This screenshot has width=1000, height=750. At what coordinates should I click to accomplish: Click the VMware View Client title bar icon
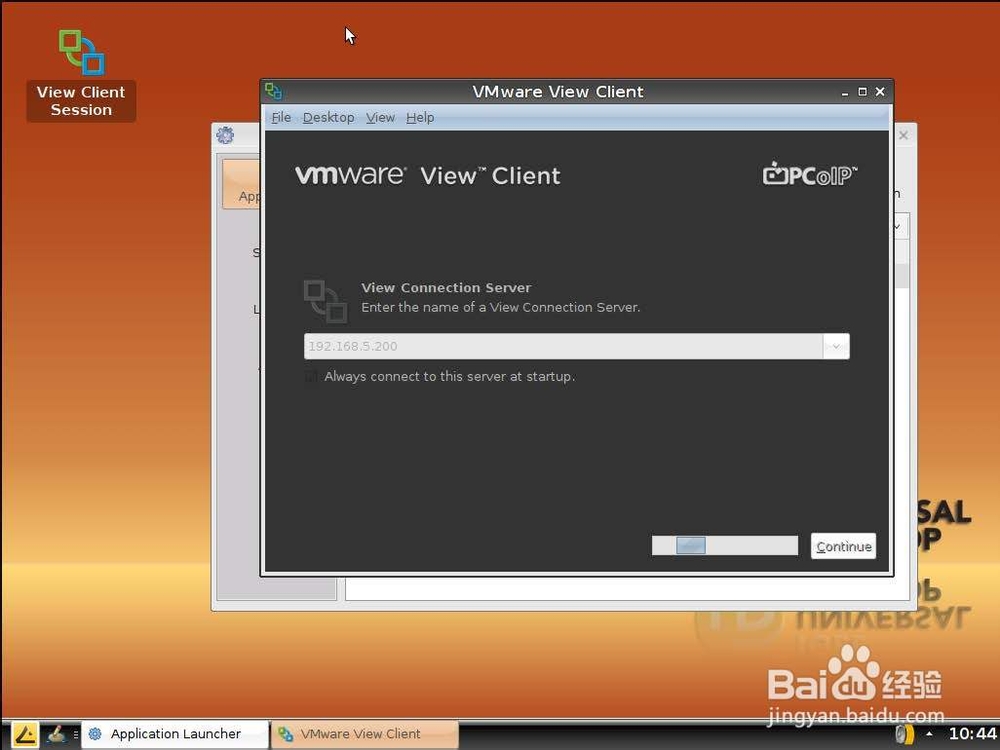tap(274, 91)
